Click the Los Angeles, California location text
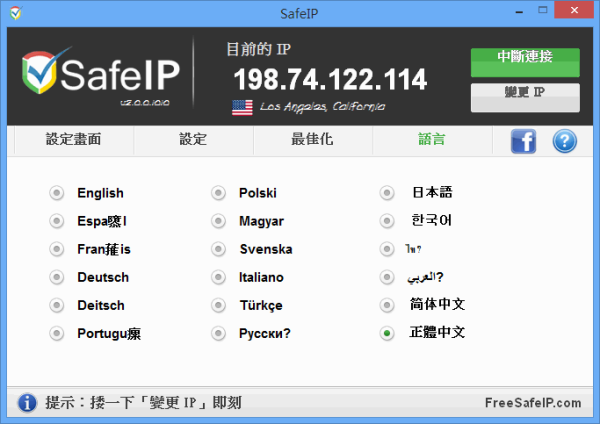The image size is (600, 424). 322,107
